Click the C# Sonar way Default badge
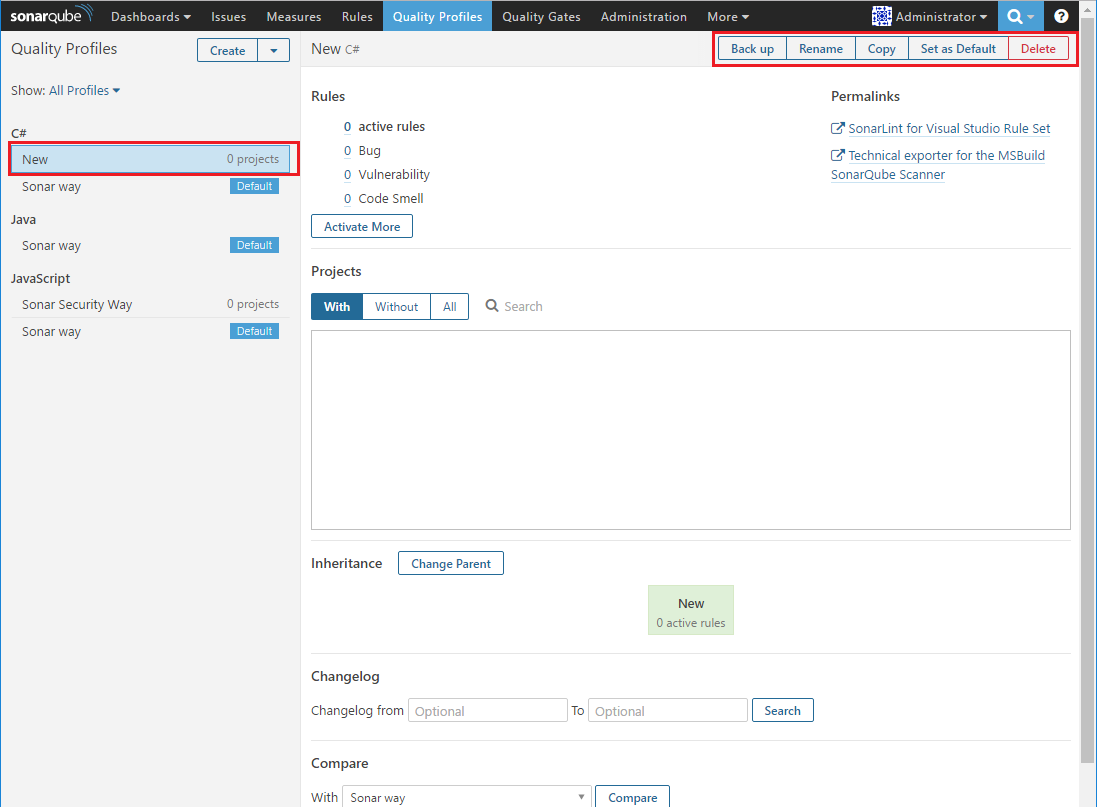 [254, 186]
